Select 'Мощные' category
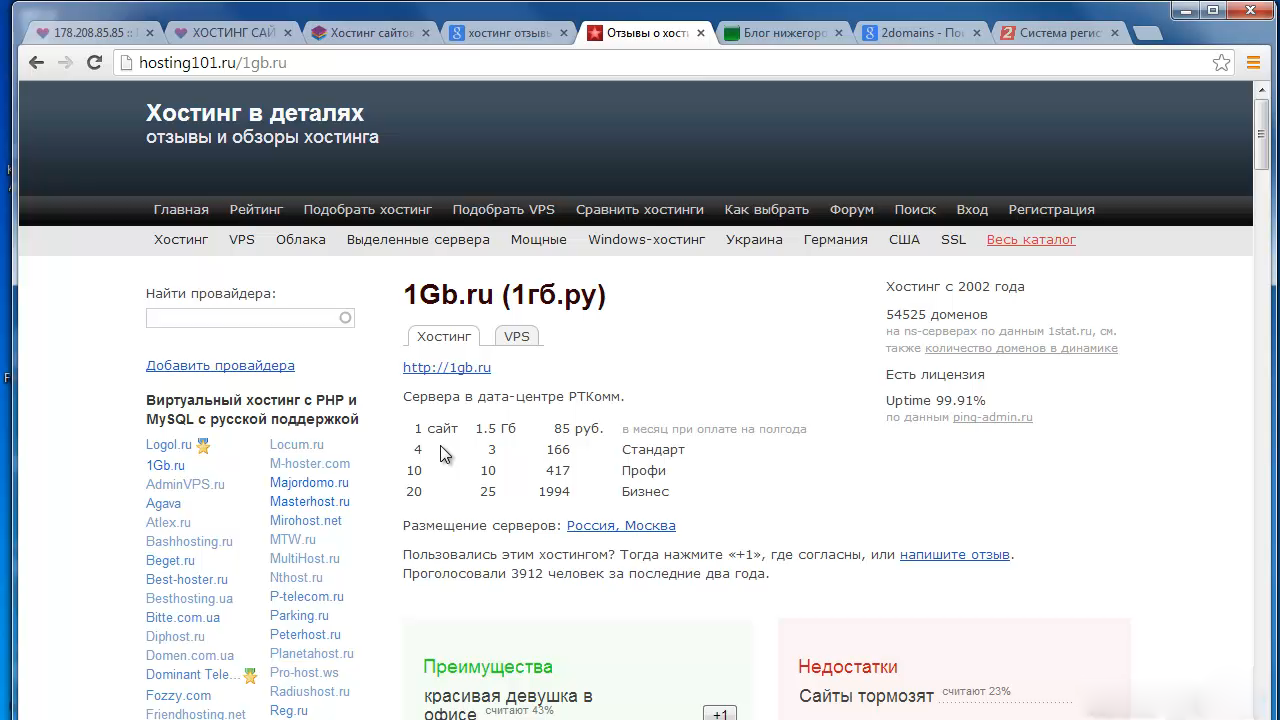 tap(539, 240)
